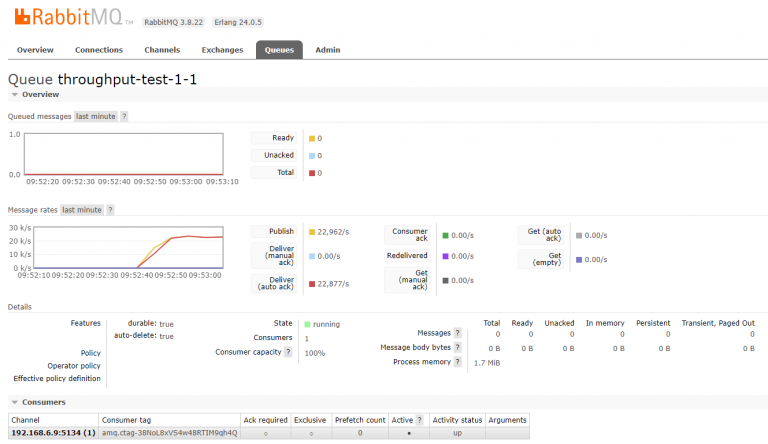Viewport: 768px width, 444px height.
Task: Change Queued messages last minute range
Action: pyautogui.click(x=96, y=117)
